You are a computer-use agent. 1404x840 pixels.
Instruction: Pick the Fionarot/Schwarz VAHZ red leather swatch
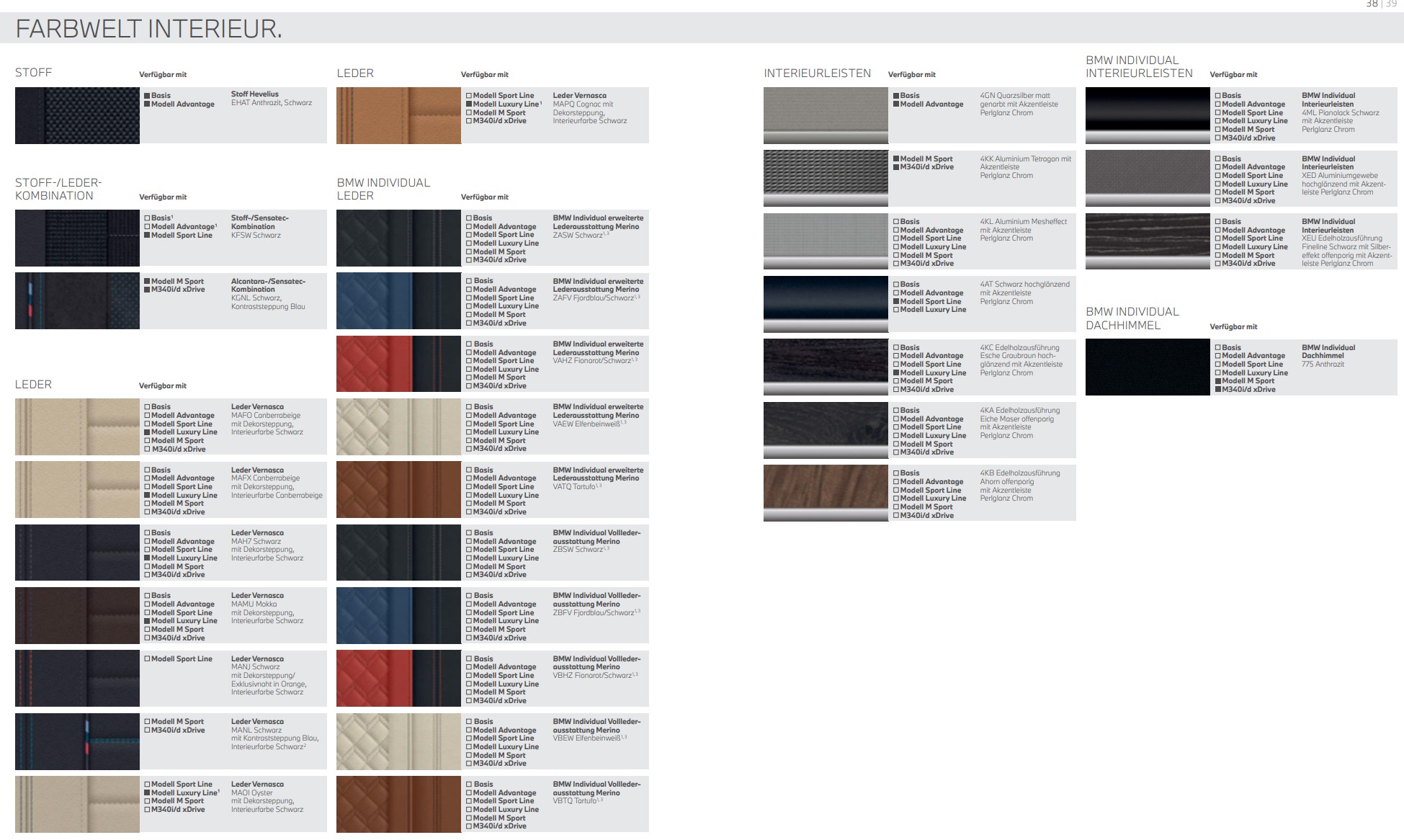(398, 363)
